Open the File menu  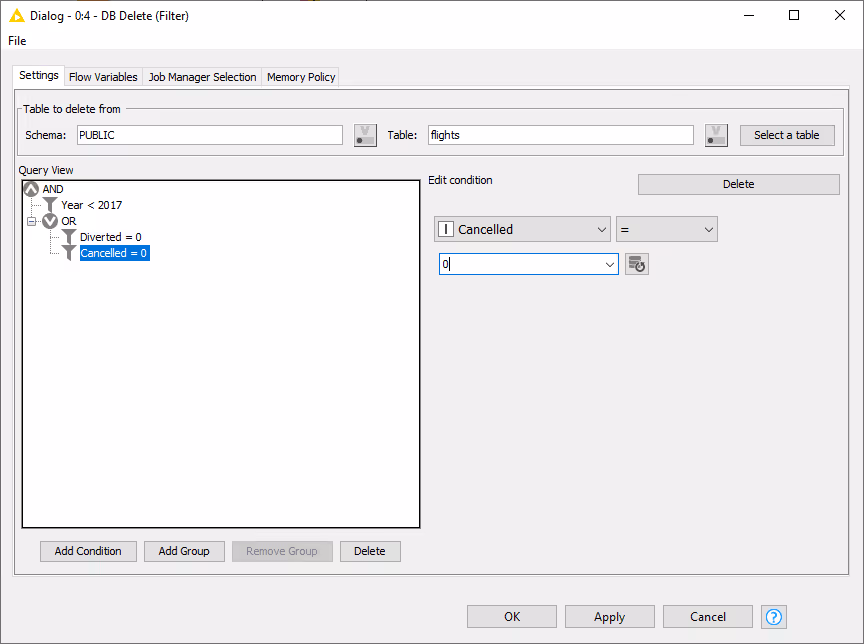pyautogui.click(x=17, y=41)
